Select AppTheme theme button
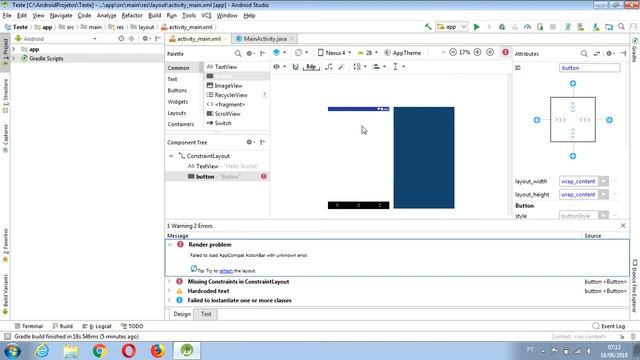Viewport: 640px width, 360px height. point(402,53)
